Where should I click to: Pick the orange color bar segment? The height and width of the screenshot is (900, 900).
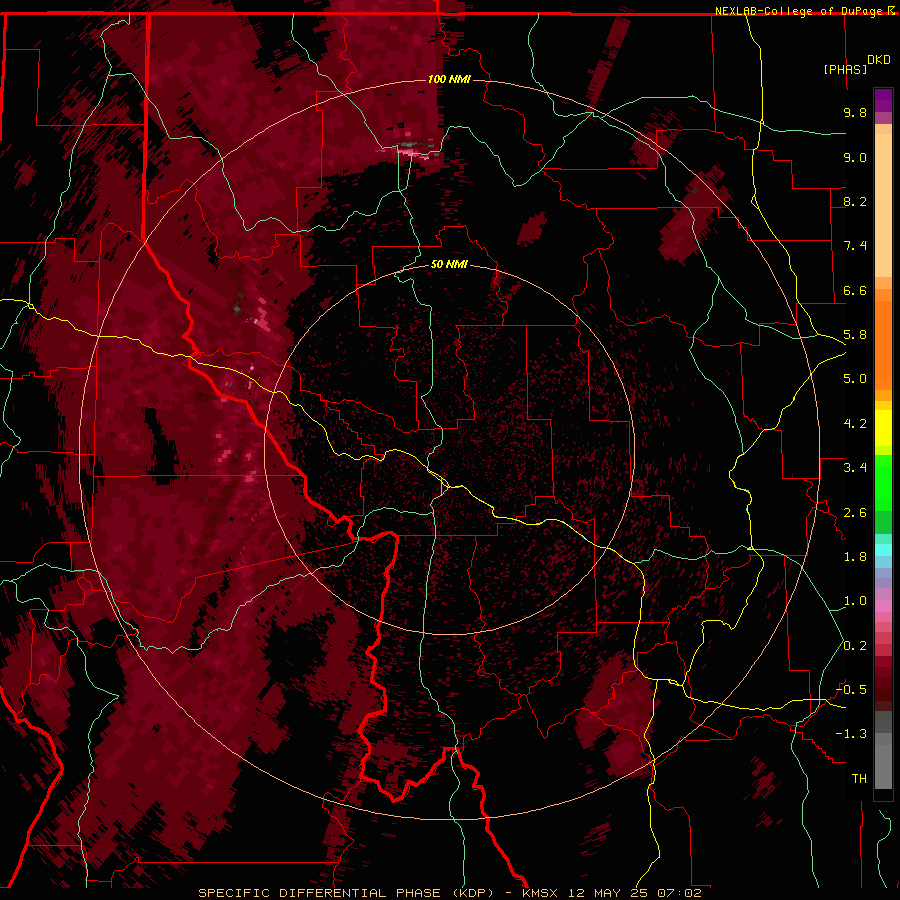point(883,344)
